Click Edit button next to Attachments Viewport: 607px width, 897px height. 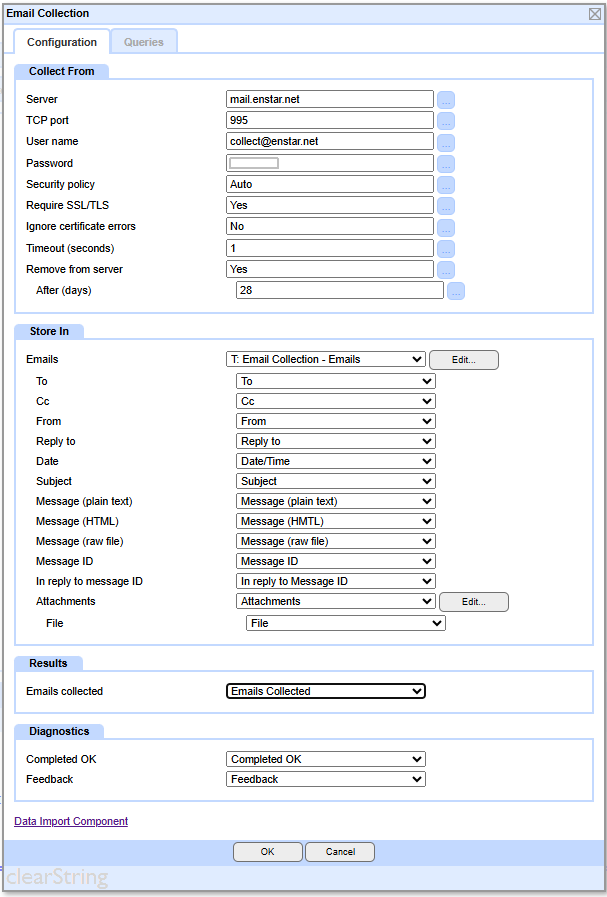(474, 602)
